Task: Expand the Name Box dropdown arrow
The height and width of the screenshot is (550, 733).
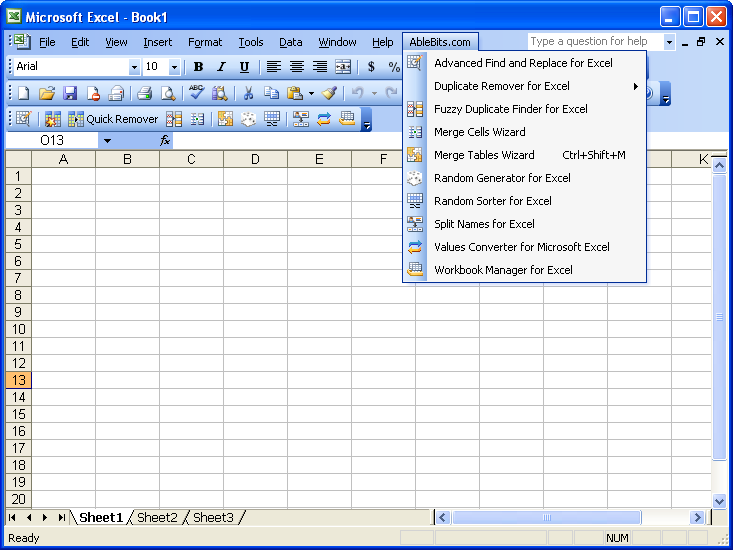Action: [x=108, y=141]
